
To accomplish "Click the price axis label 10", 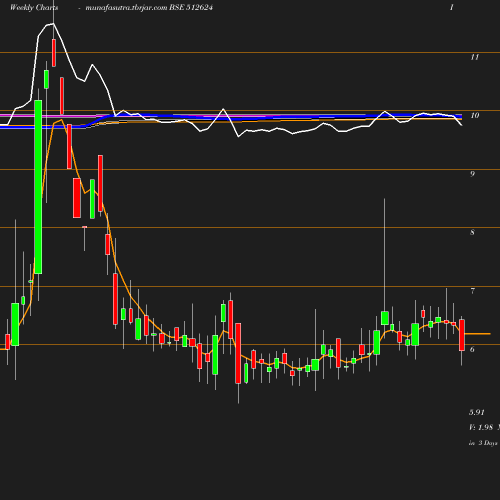I will (475, 116).
